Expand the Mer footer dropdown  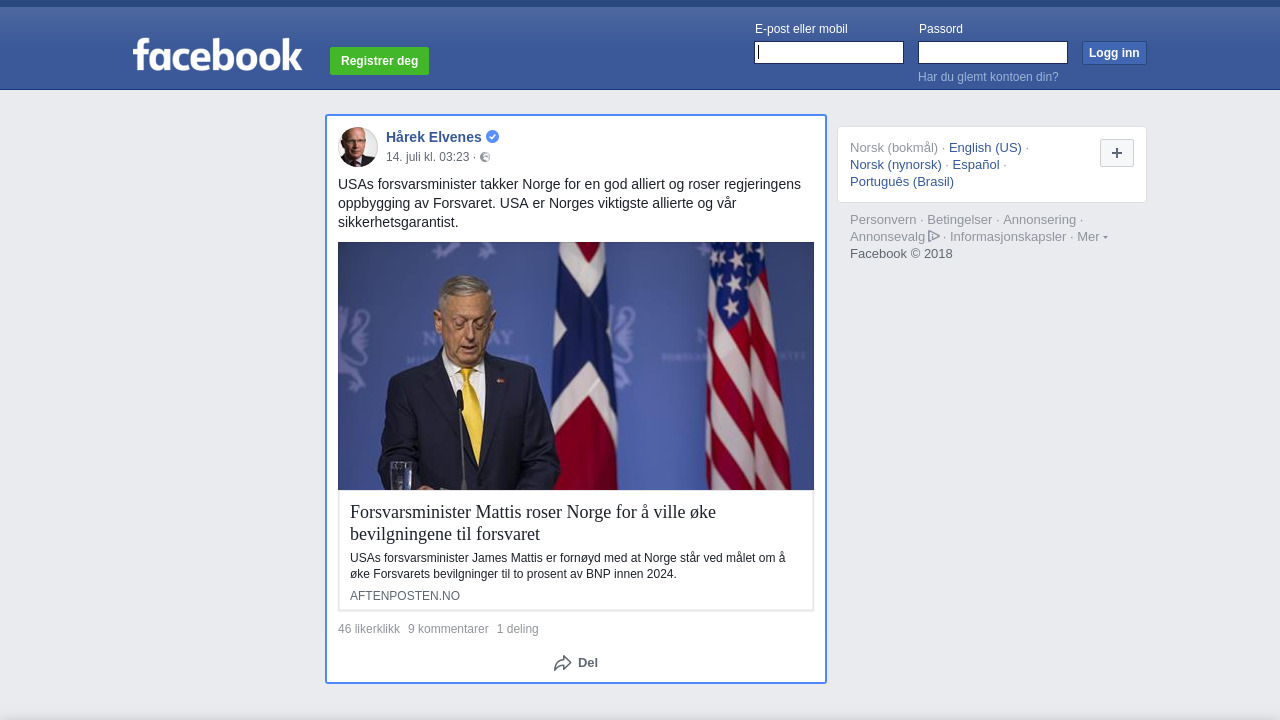click(x=1092, y=237)
